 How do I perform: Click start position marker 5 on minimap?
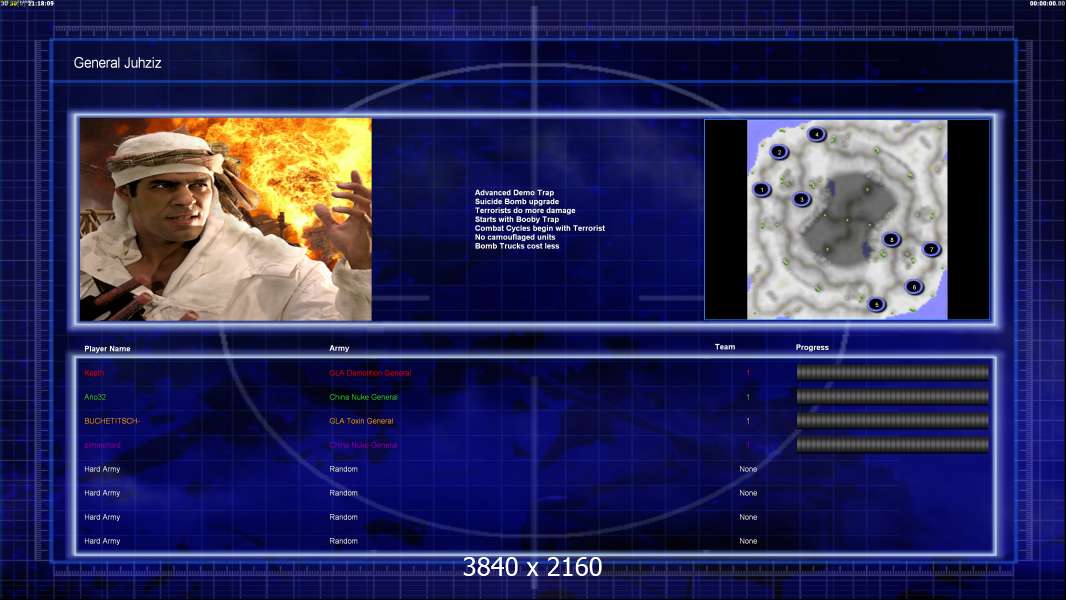coord(877,304)
